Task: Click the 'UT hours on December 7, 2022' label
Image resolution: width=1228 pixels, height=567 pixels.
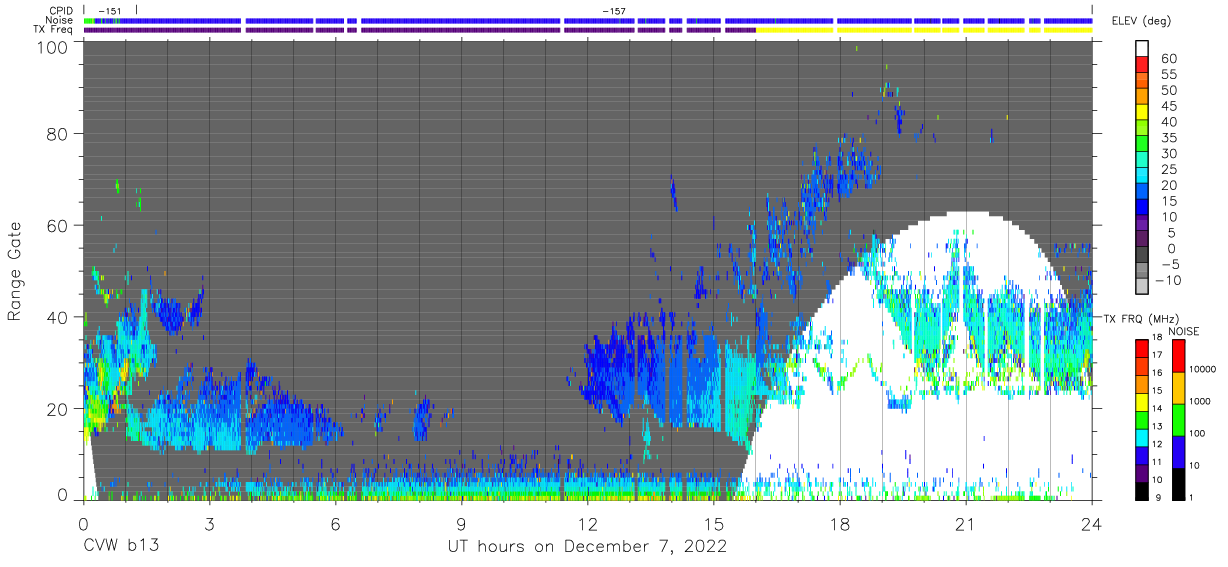Action: (x=586, y=548)
